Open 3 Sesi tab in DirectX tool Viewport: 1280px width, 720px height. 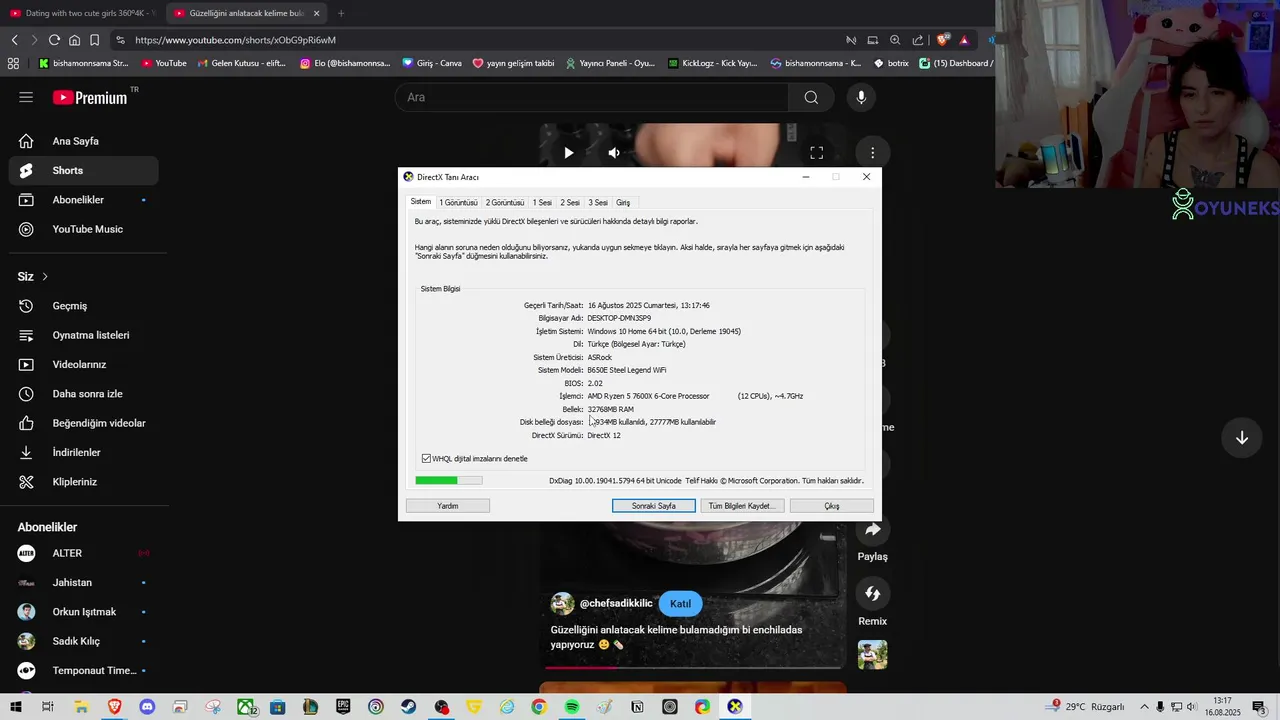coord(598,202)
